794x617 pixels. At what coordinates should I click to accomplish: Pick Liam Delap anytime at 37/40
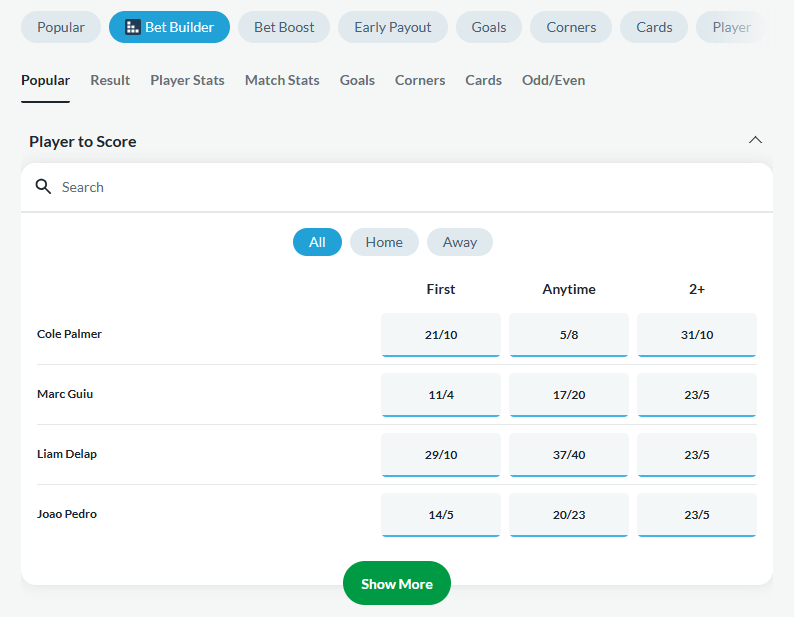(569, 455)
